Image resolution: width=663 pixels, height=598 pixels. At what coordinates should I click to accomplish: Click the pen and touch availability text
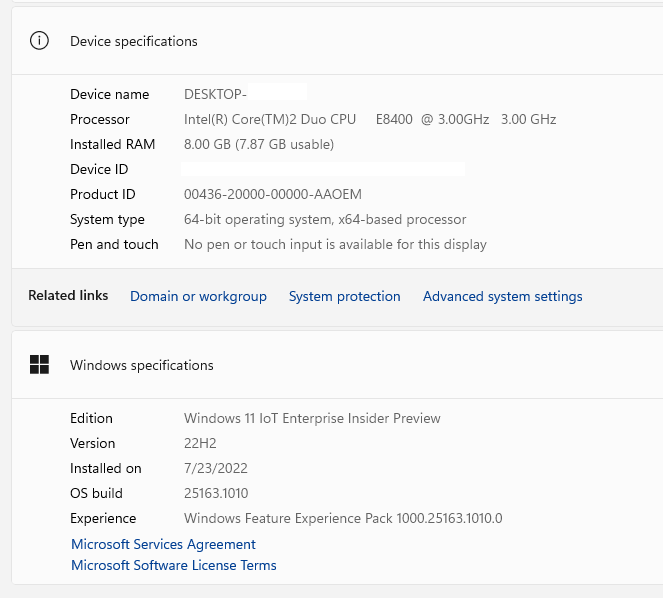point(335,244)
